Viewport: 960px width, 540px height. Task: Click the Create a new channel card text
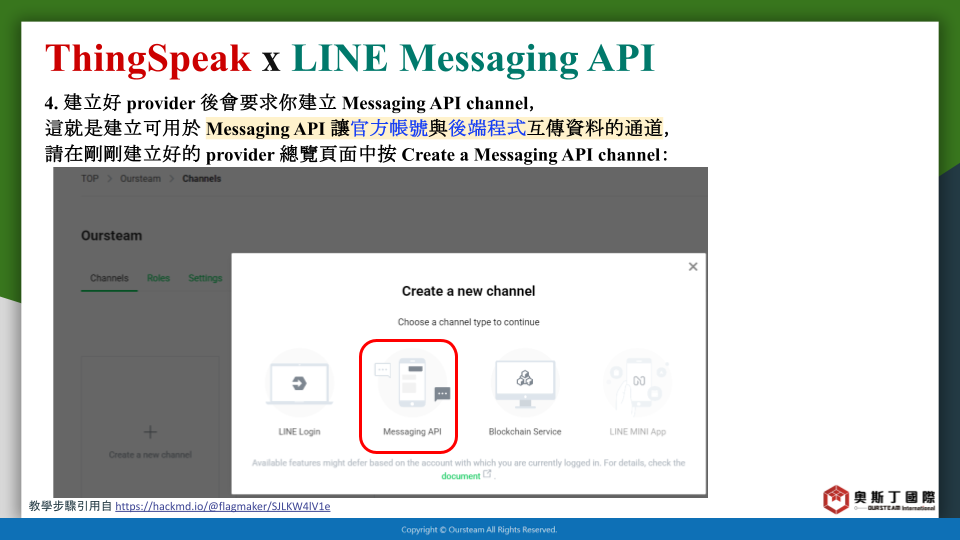pyautogui.click(x=150, y=455)
